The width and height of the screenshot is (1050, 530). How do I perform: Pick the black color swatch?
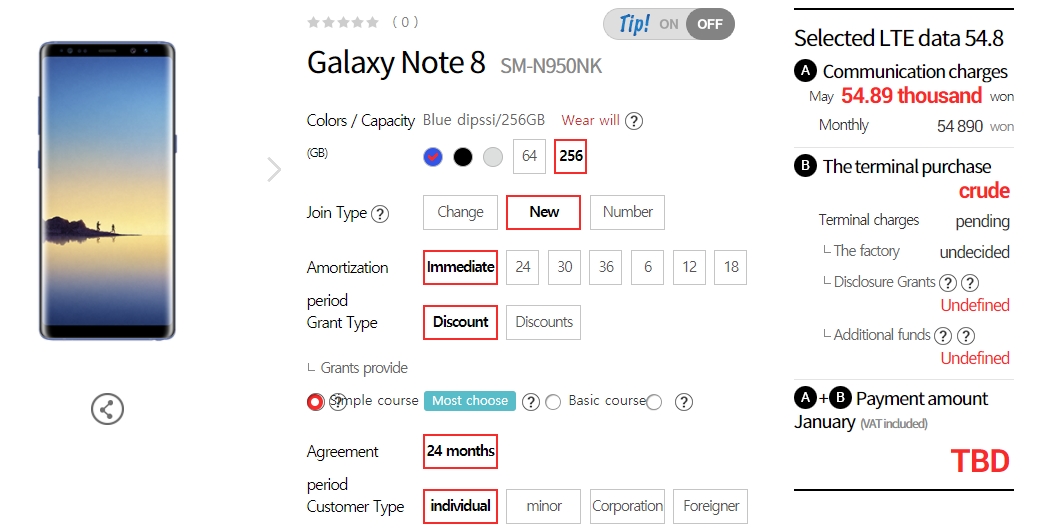463,157
